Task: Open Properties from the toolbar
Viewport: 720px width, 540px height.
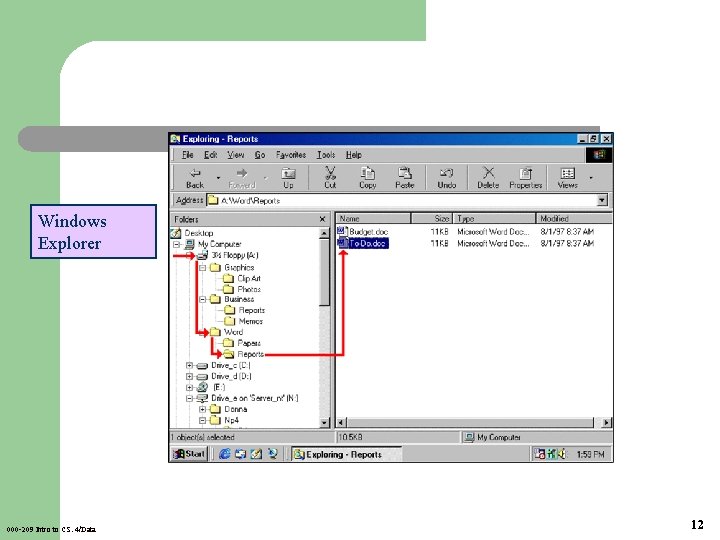Action: [526, 178]
